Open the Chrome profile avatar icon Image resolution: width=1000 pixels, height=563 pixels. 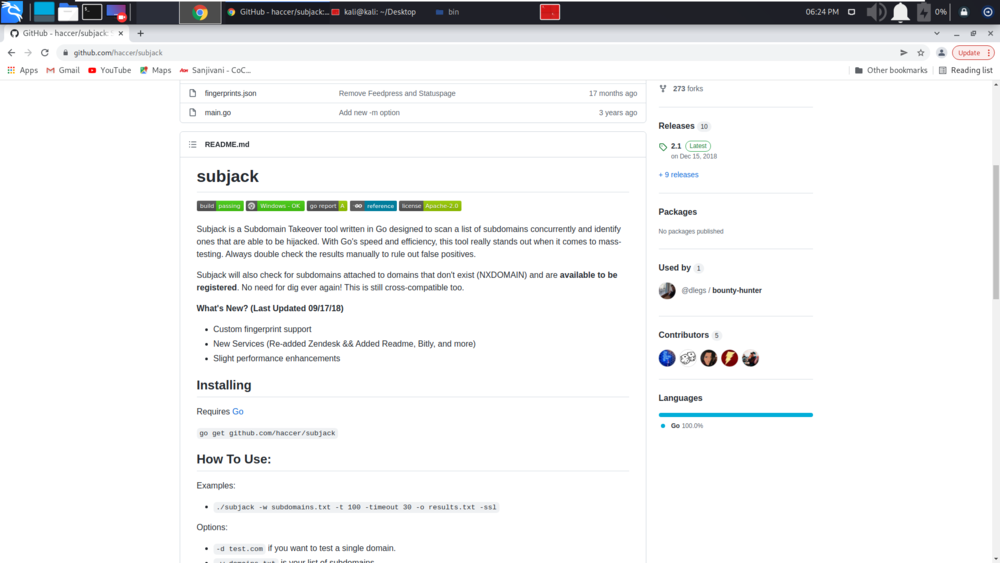coord(941,52)
